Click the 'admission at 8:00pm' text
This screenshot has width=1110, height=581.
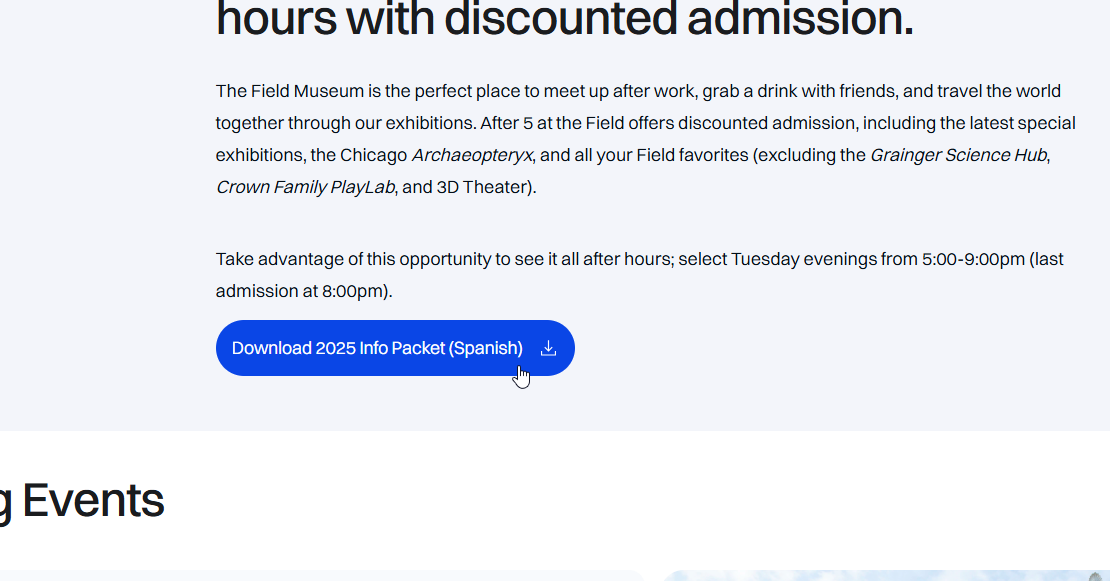[302, 291]
